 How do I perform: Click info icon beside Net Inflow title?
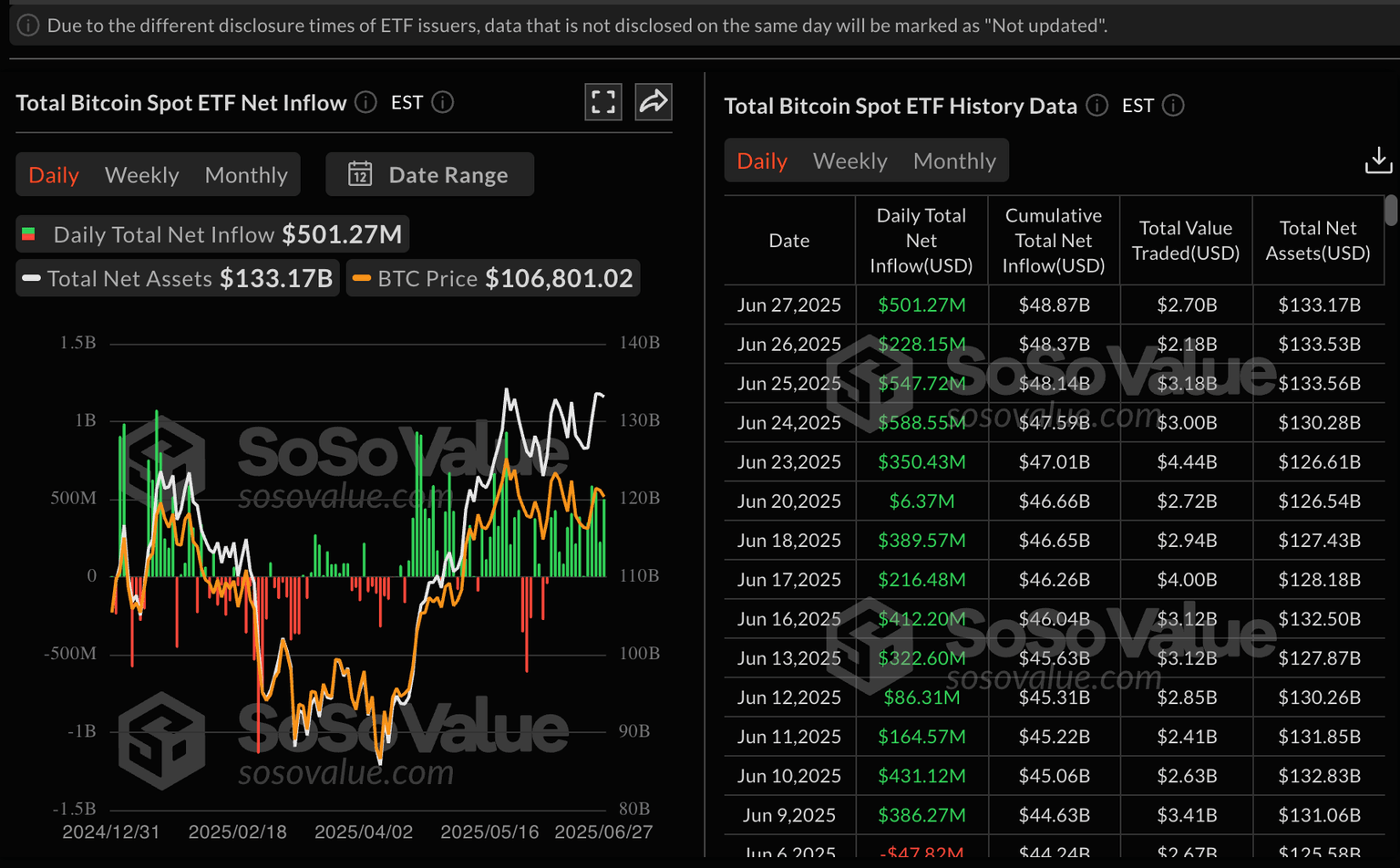365,102
